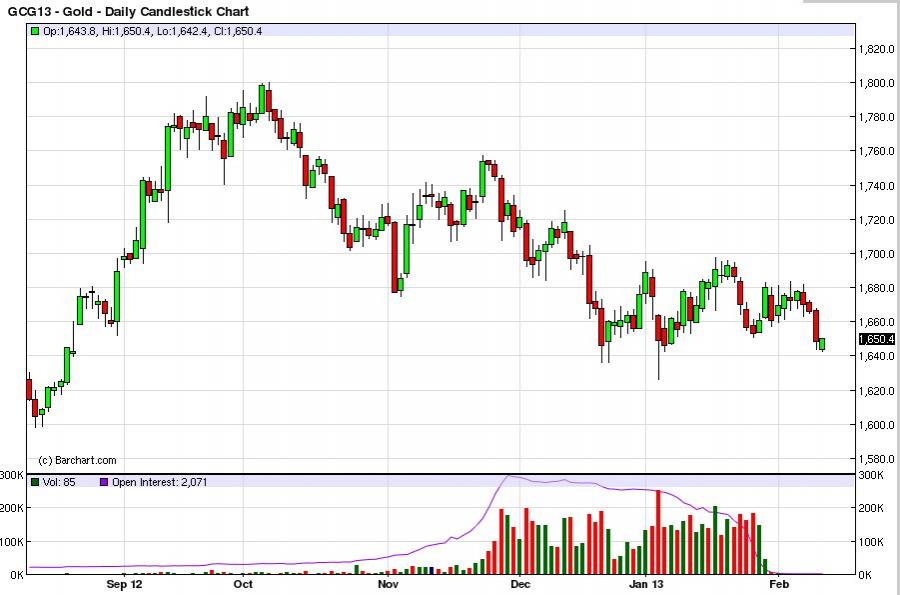The width and height of the screenshot is (900, 595).
Task: Click the tallest red volume bar above Jan 13
Action: point(658,532)
